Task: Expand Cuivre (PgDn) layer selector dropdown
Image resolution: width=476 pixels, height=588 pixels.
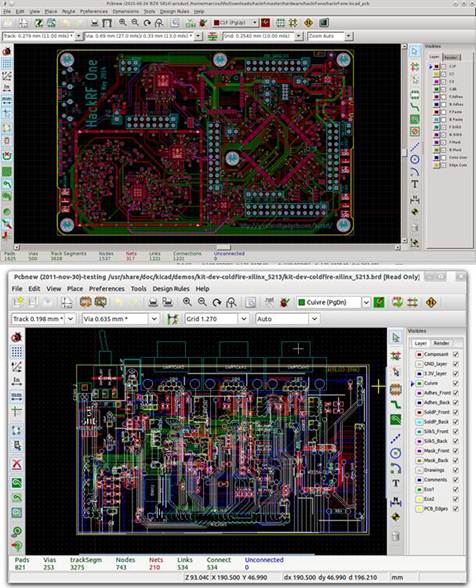Action: point(366,303)
